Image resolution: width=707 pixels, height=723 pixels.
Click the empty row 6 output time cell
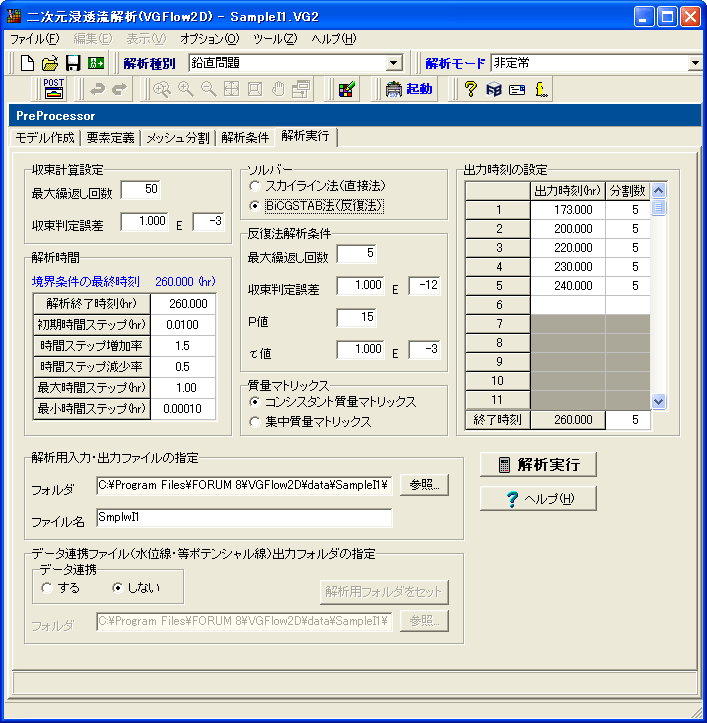568,305
